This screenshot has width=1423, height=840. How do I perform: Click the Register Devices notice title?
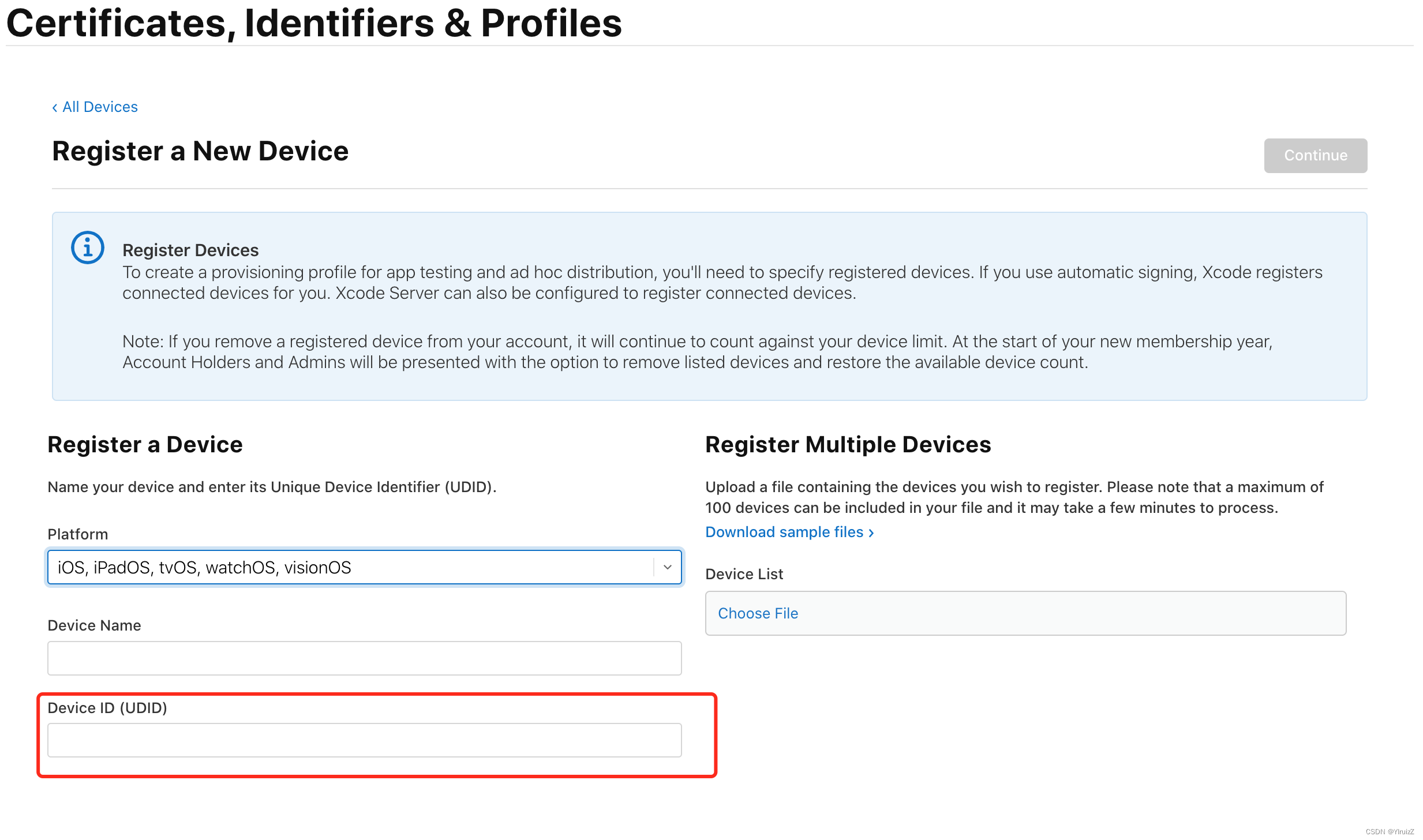point(190,250)
